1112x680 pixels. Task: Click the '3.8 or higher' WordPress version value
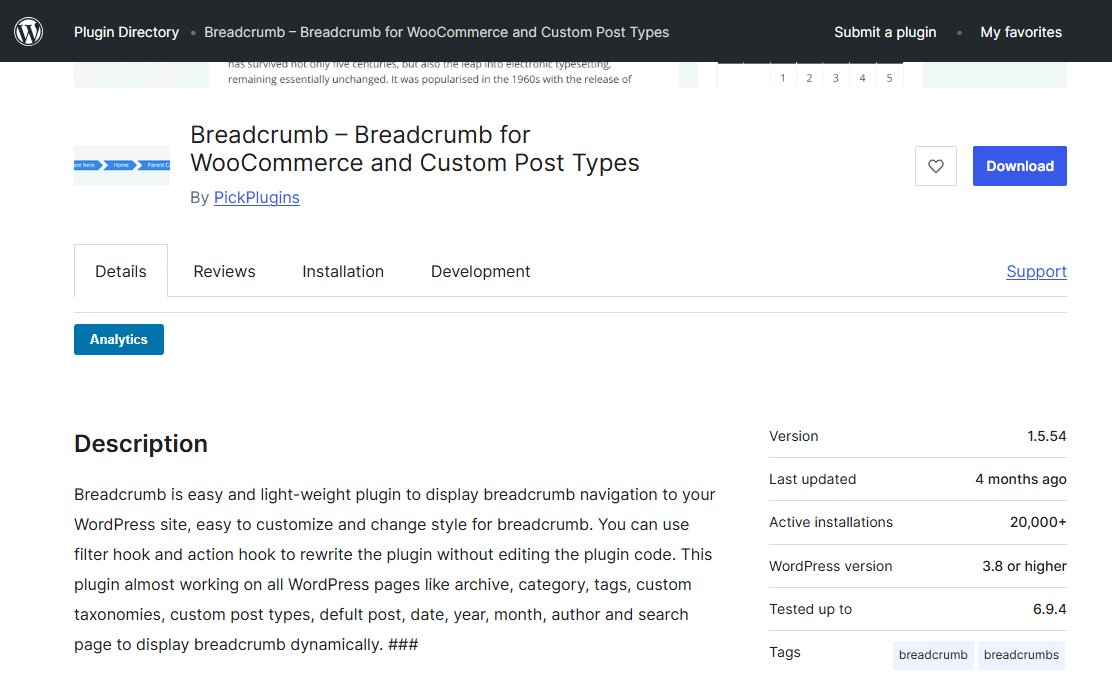(x=1024, y=566)
